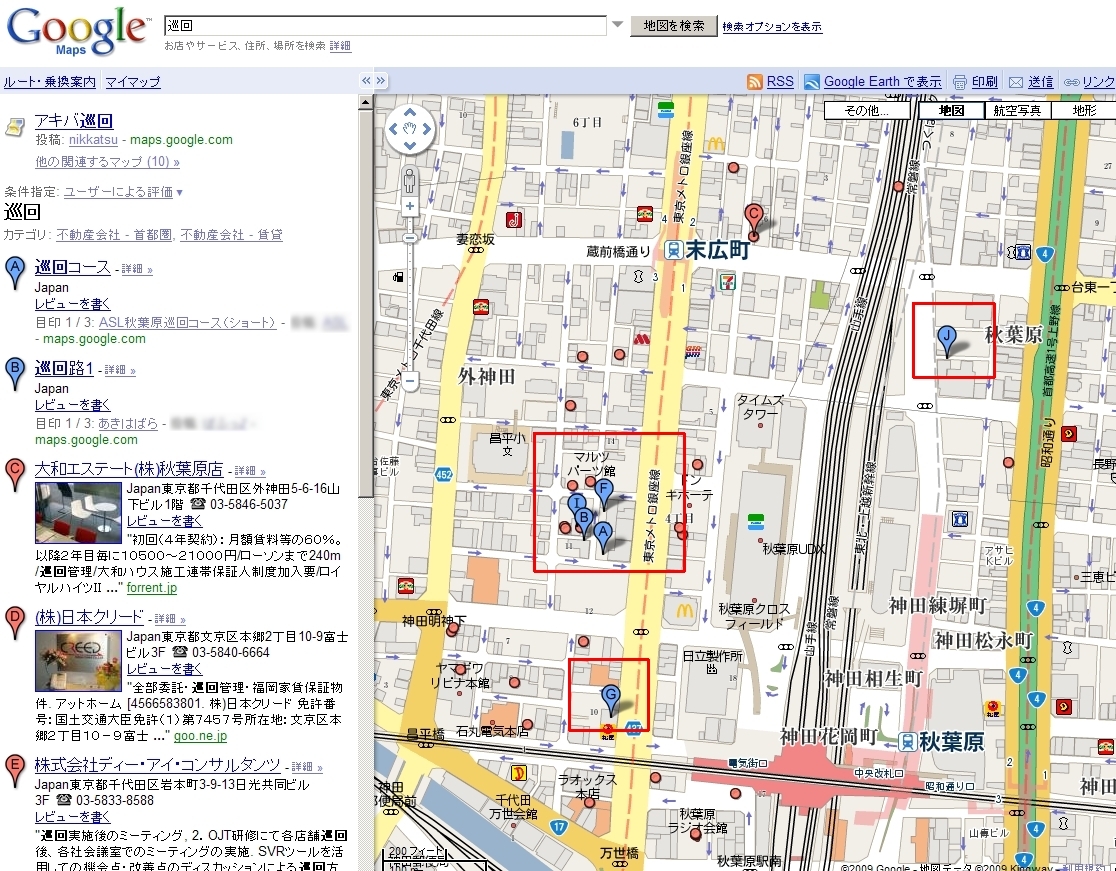Open goo.ne.jp source link
The height and width of the screenshot is (871, 1116).
click(x=200, y=736)
